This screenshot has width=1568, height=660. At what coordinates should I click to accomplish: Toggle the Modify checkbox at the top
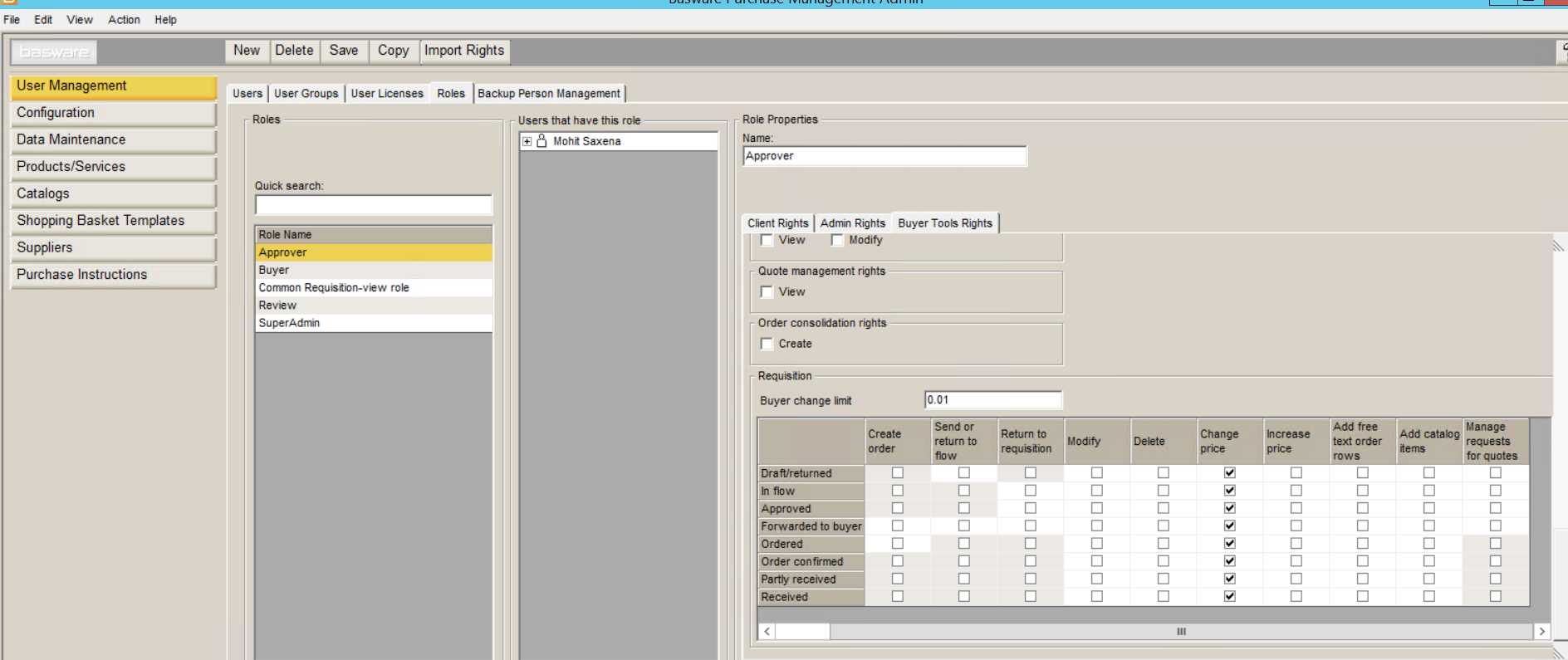pos(837,240)
